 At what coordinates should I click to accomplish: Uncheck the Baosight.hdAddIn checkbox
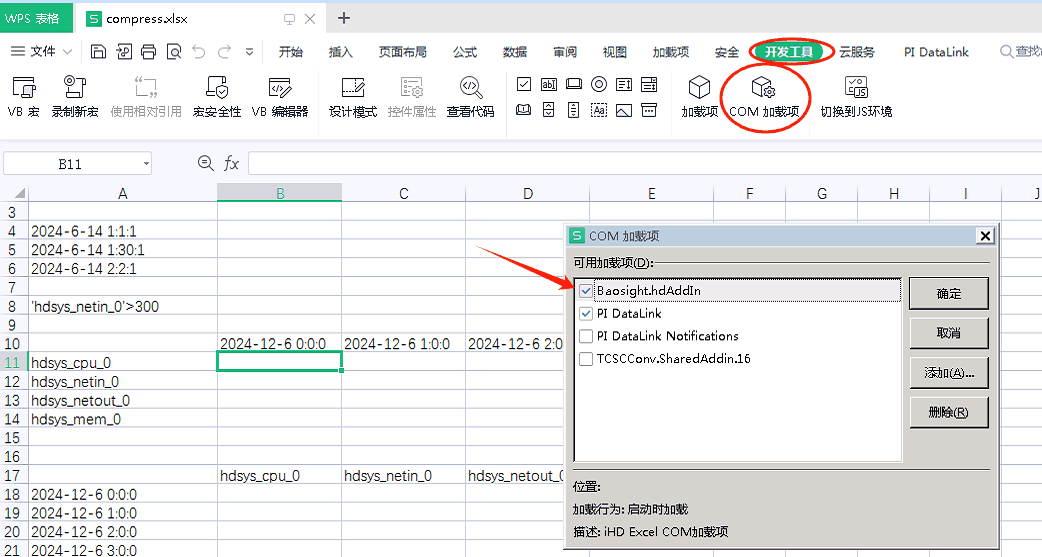(x=586, y=290)
